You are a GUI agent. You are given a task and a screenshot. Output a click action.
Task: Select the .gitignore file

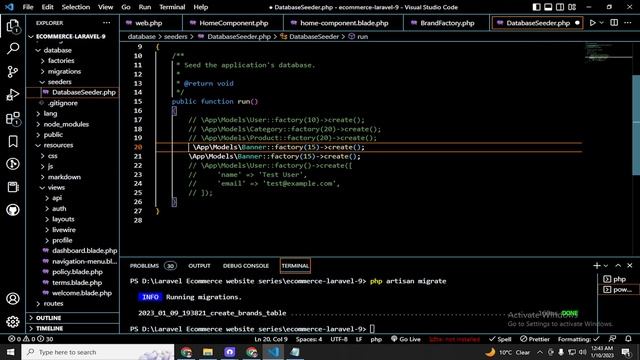point(62,103)
